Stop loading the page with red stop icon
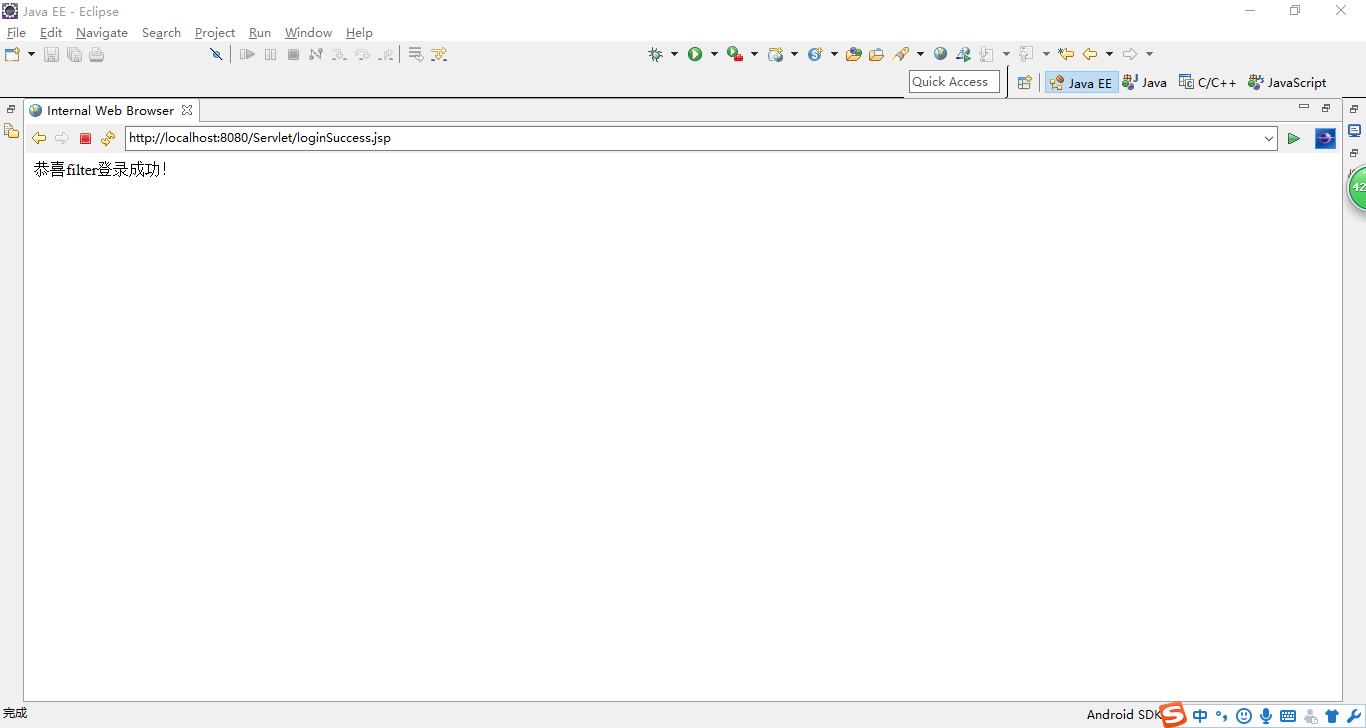1366x728 pixels. [86, 138]
